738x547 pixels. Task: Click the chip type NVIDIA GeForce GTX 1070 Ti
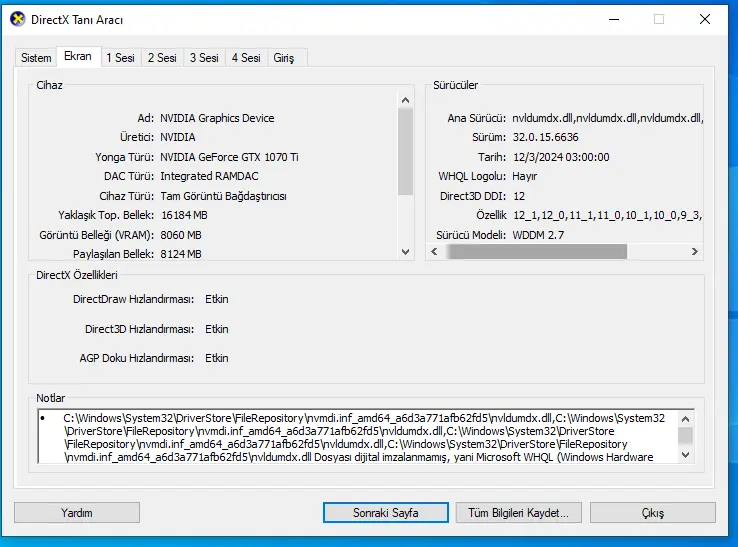click(229, 157)
